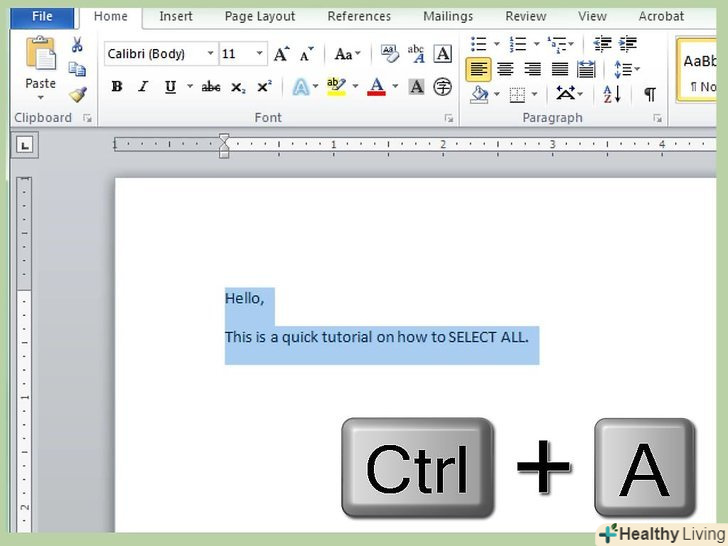Open the File tab
Image resolution: width=728 pixels, height=546 pixels.
point(42,17)
